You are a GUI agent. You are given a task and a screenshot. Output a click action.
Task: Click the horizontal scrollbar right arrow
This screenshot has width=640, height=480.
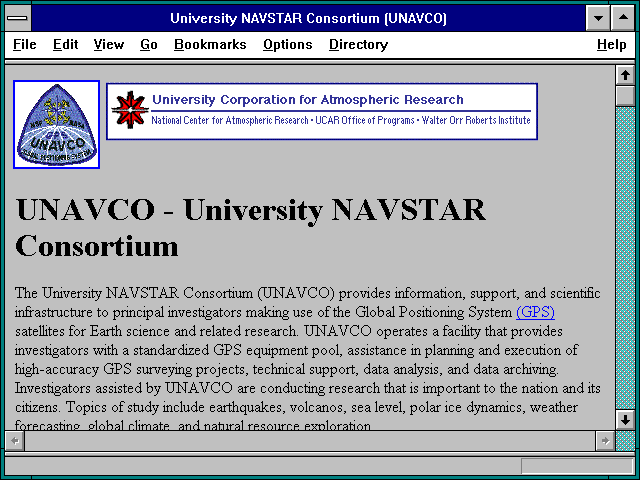[x=605, y=441]
